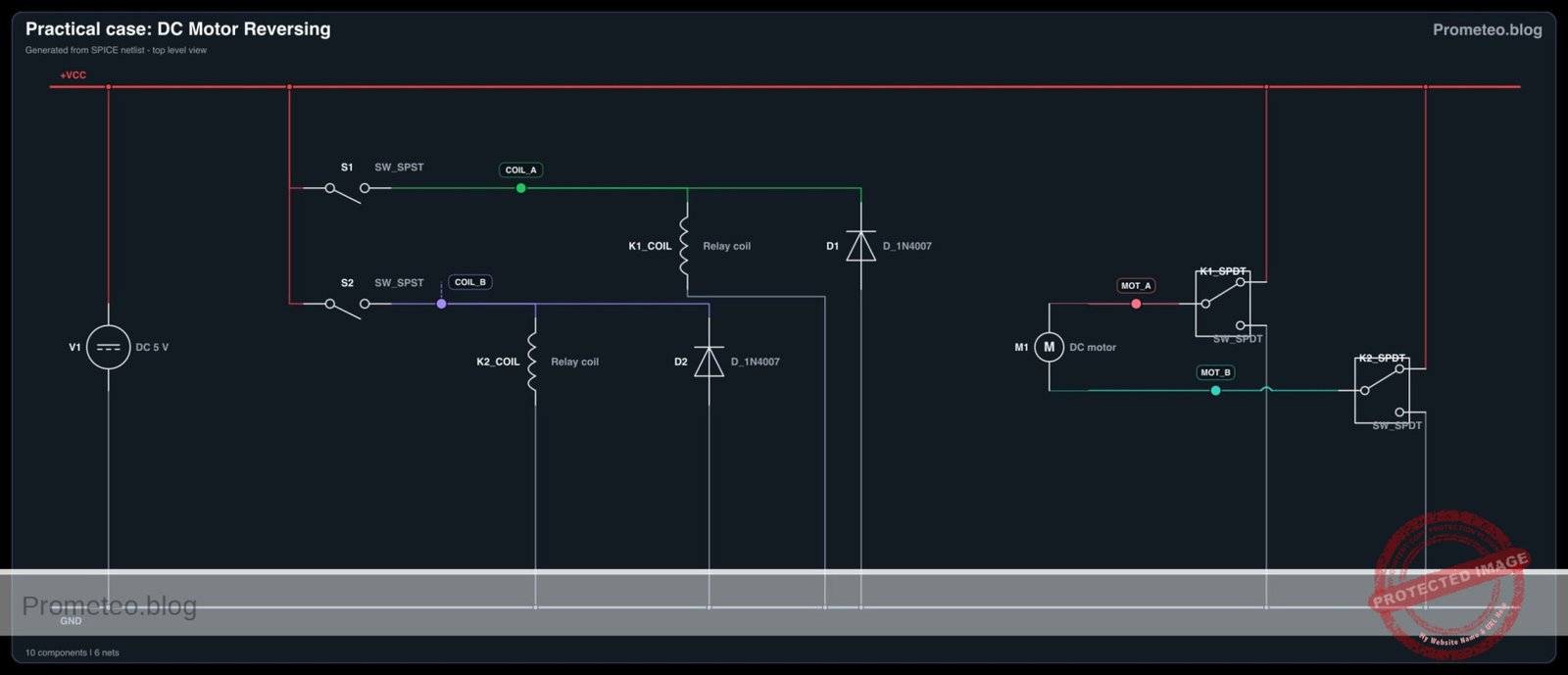This screenshot has height=675, width=1568.
Task: Select the K1_SPDT relay contact symbol
Action: [1223, 304]
